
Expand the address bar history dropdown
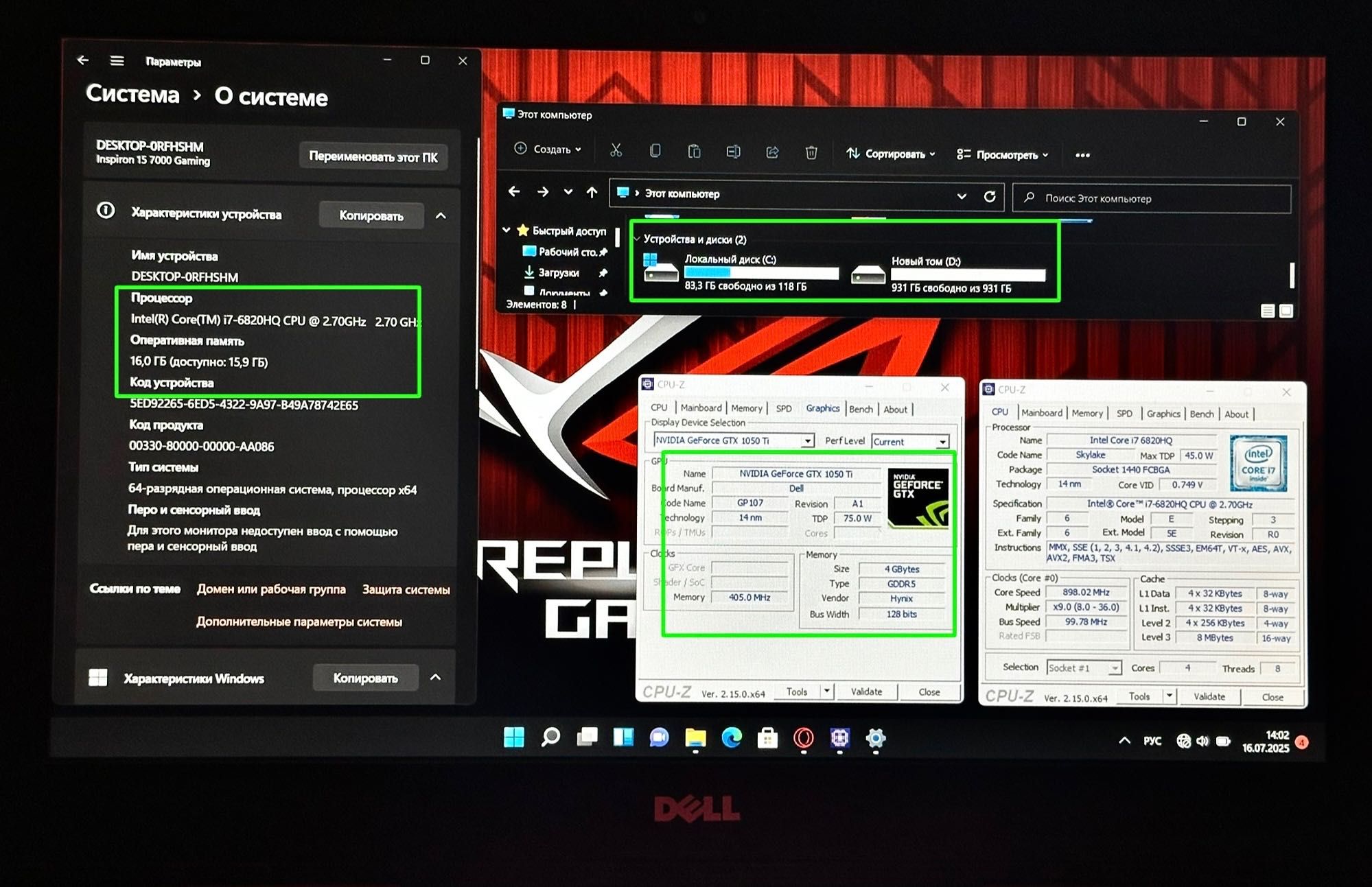click(x=962, y=196)
